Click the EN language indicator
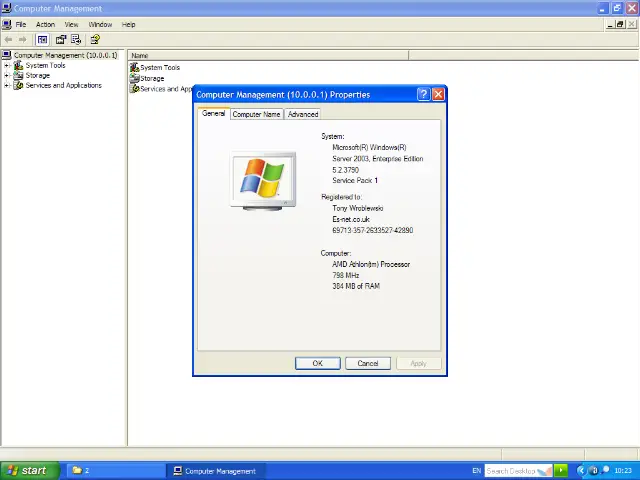This screenshot has width=640, height=480. click(x=476, y=471)
